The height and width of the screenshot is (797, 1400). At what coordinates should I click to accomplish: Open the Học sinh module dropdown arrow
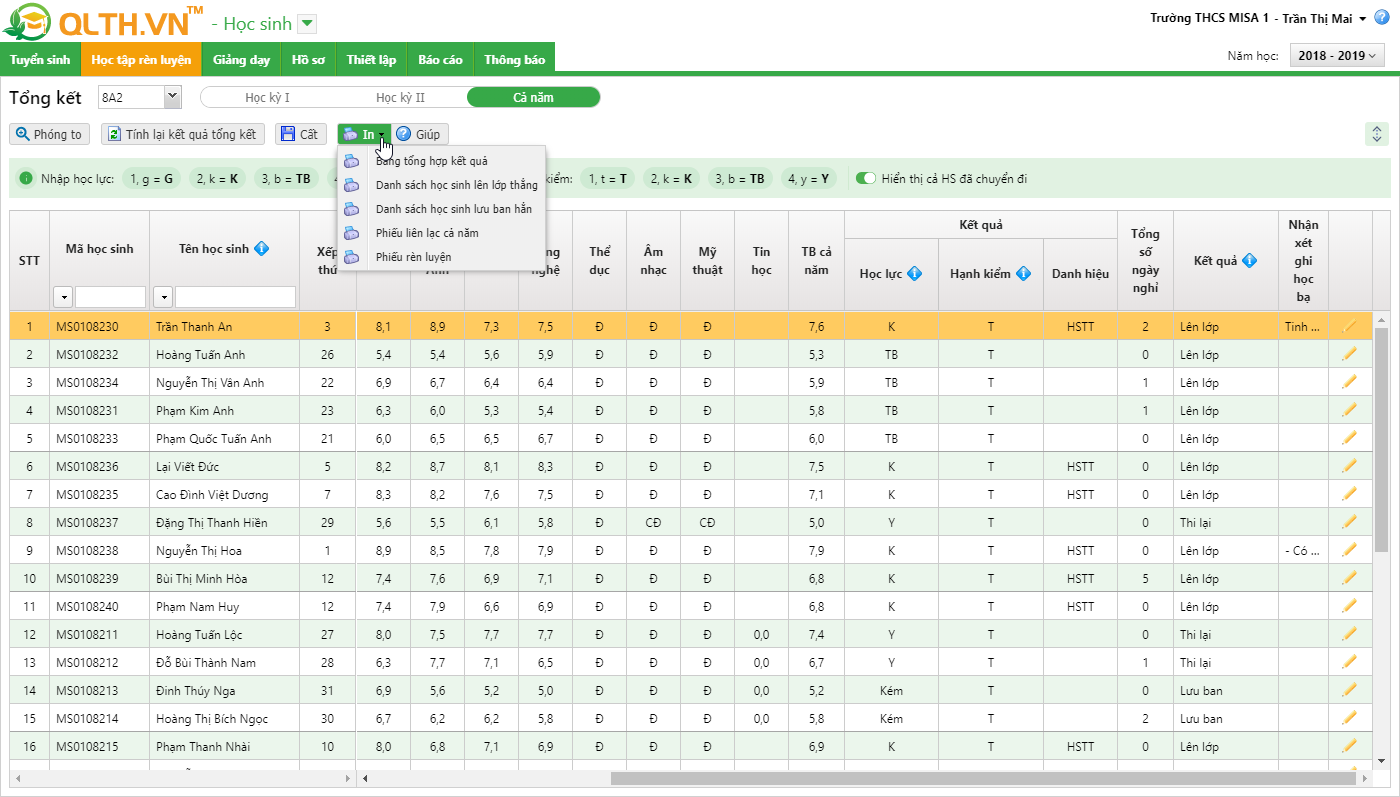click(x=307, y=24)
